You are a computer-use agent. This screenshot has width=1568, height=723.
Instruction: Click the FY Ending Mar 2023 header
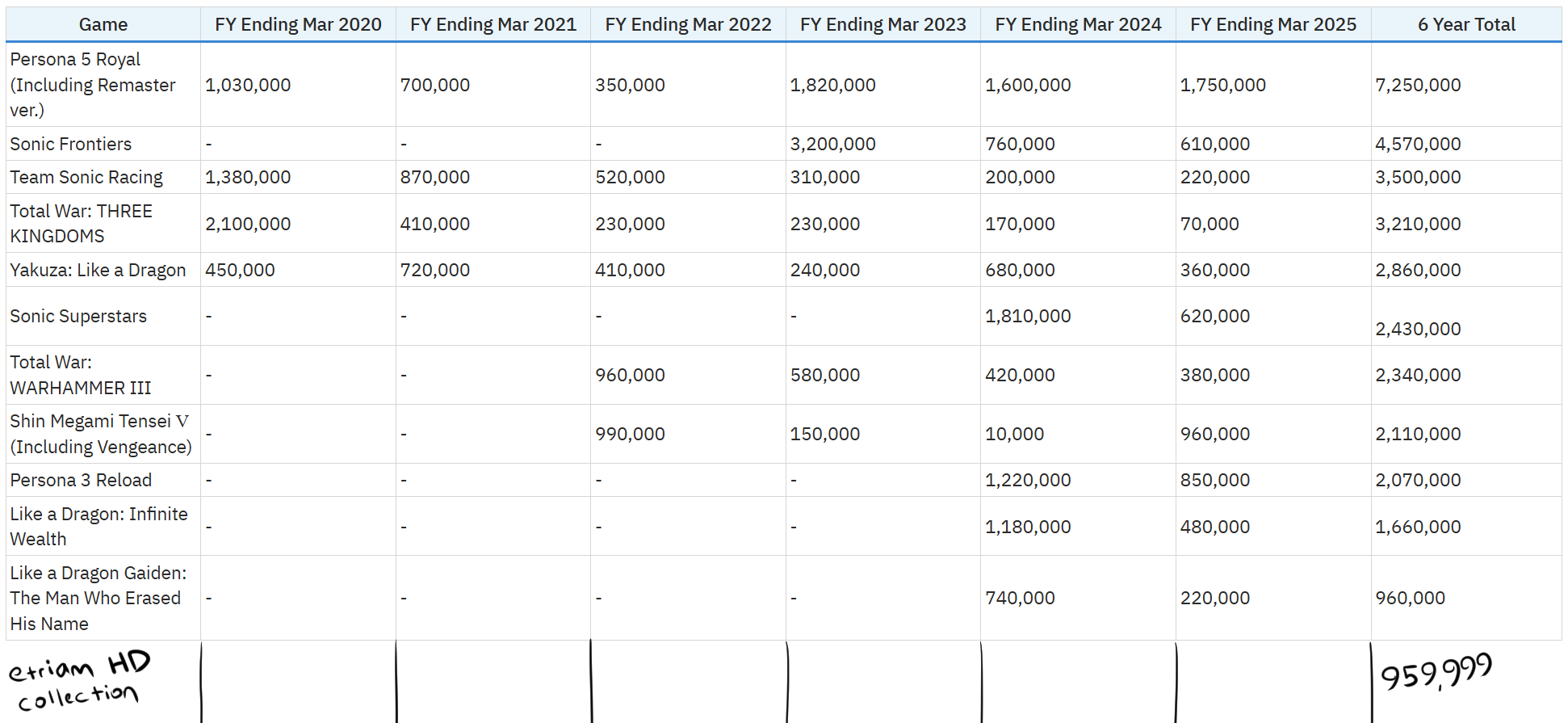[883, 24]
